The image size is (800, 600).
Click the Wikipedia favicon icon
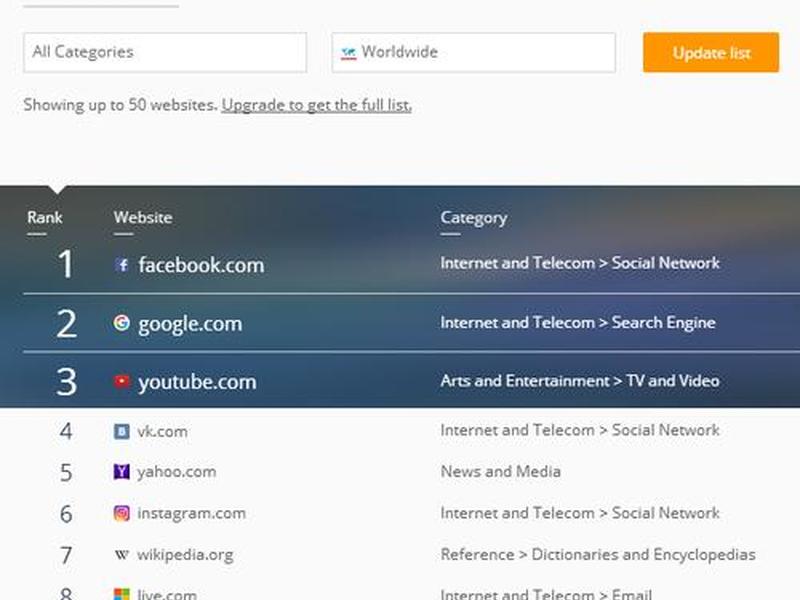[121, 555]
